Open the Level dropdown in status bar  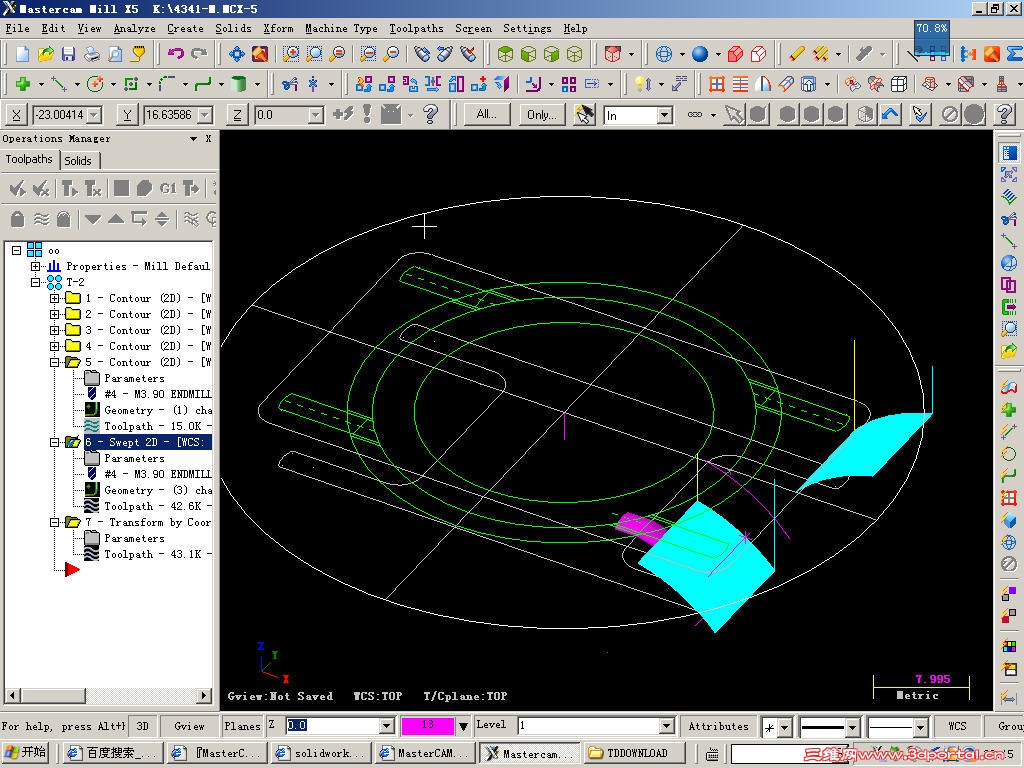pyautogui.click(x=667, y=726)
